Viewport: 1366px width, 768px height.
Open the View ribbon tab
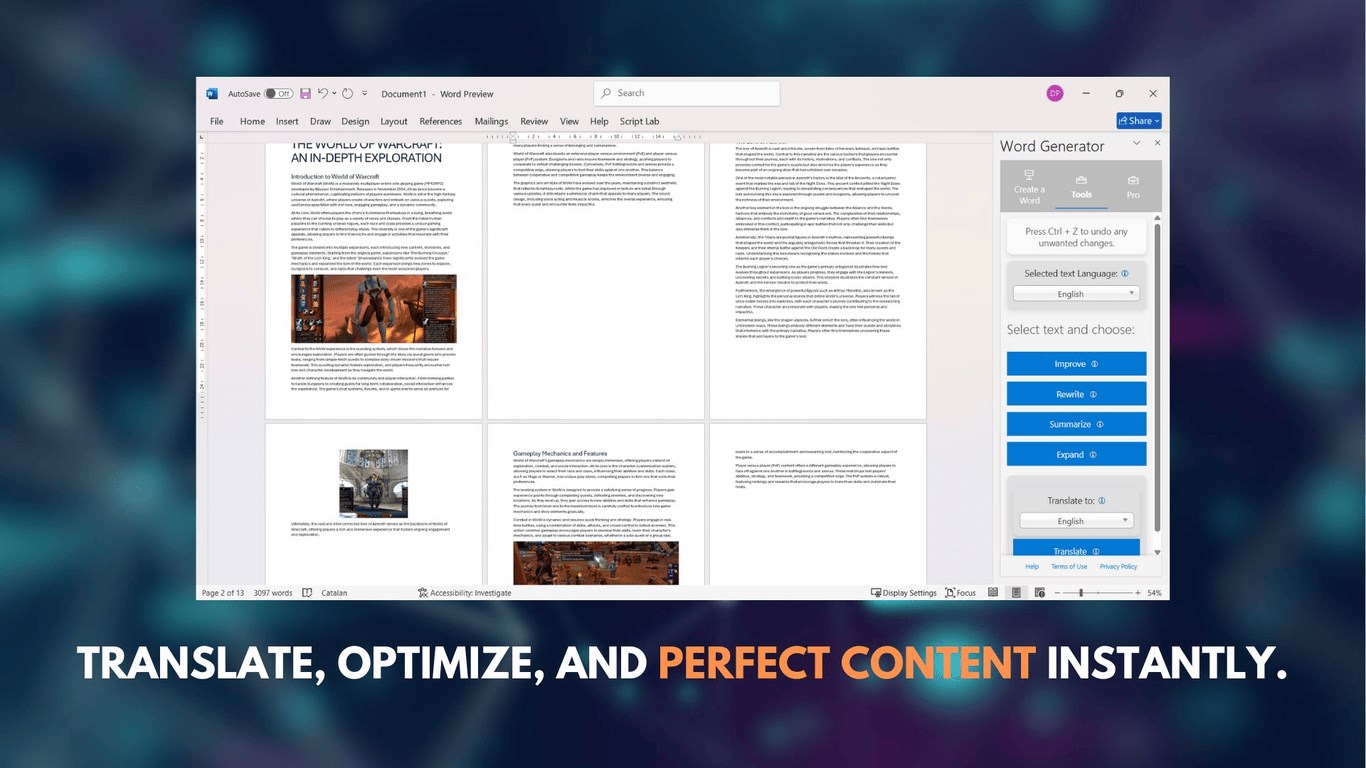coord(569,122)
